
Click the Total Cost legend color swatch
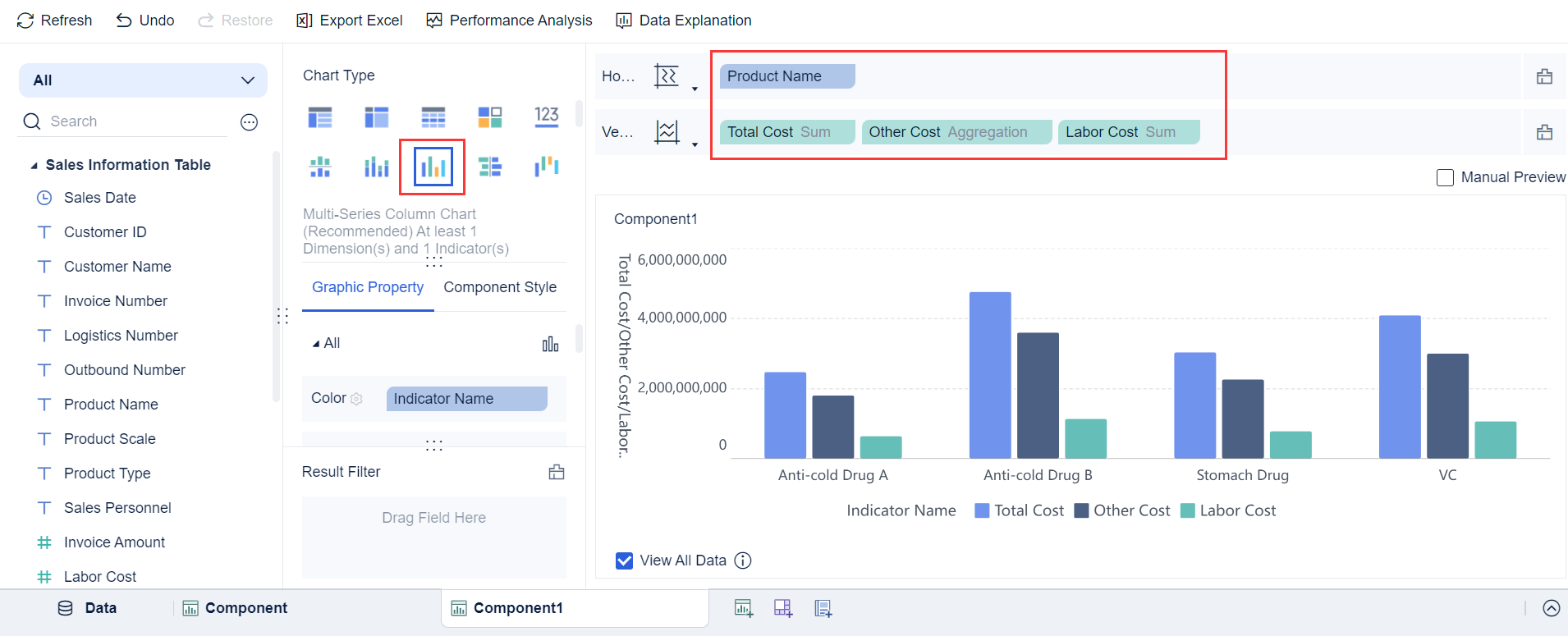click(x=982, y=510)
